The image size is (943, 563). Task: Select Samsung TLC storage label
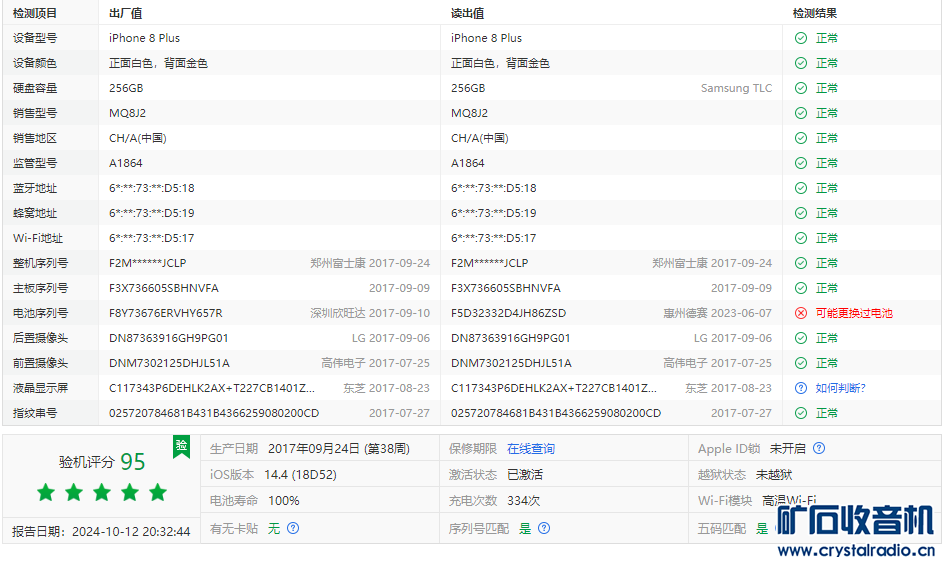pyautogui.click(x=736, y=88)
